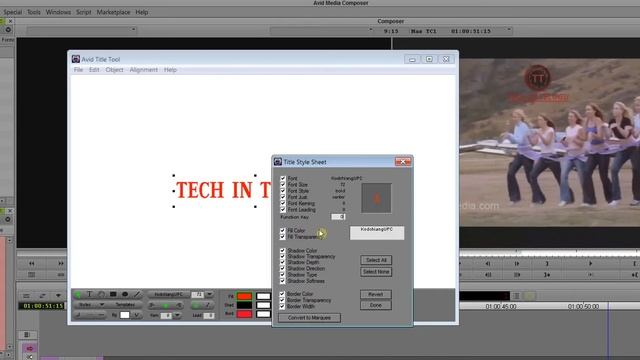Viewport: 640px width, 360px height.
Task: Click the red Border color swatch
Action: (244, 314)
